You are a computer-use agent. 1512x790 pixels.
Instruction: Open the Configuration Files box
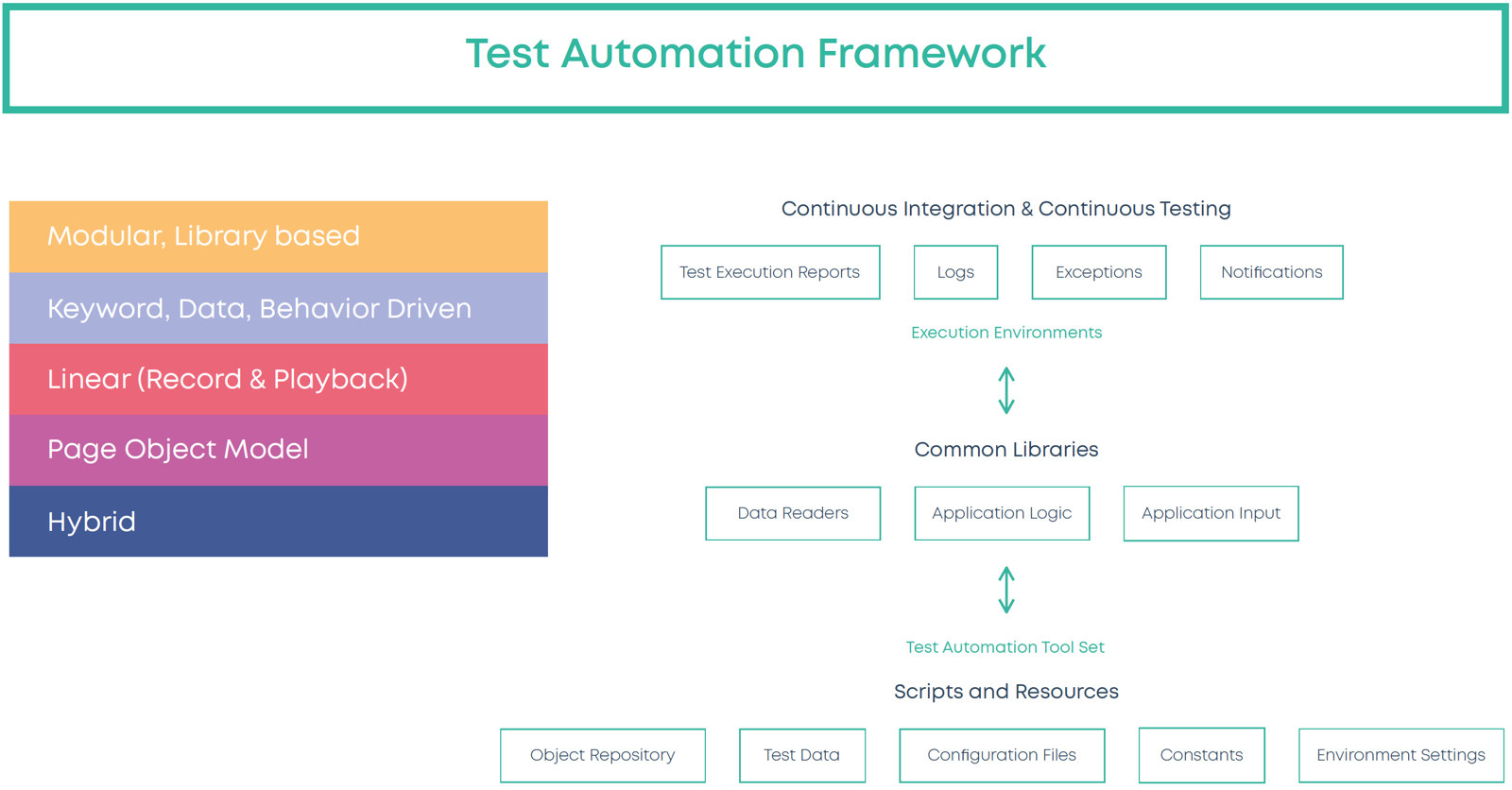1002,755
